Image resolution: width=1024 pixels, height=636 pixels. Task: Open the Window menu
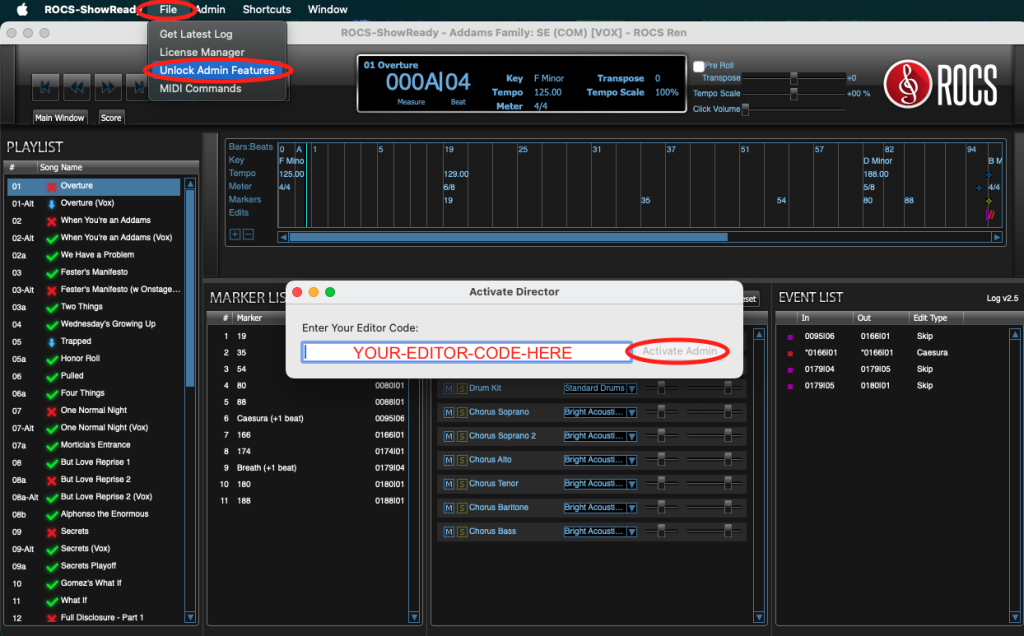tap(327, 9)
